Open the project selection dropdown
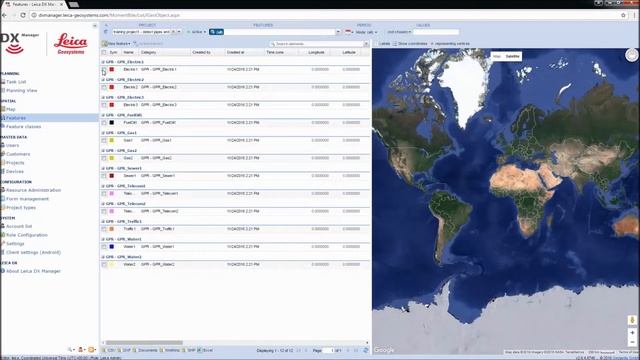Image resolution: width=640 pixels, height=360 pixels. point(179,32)
